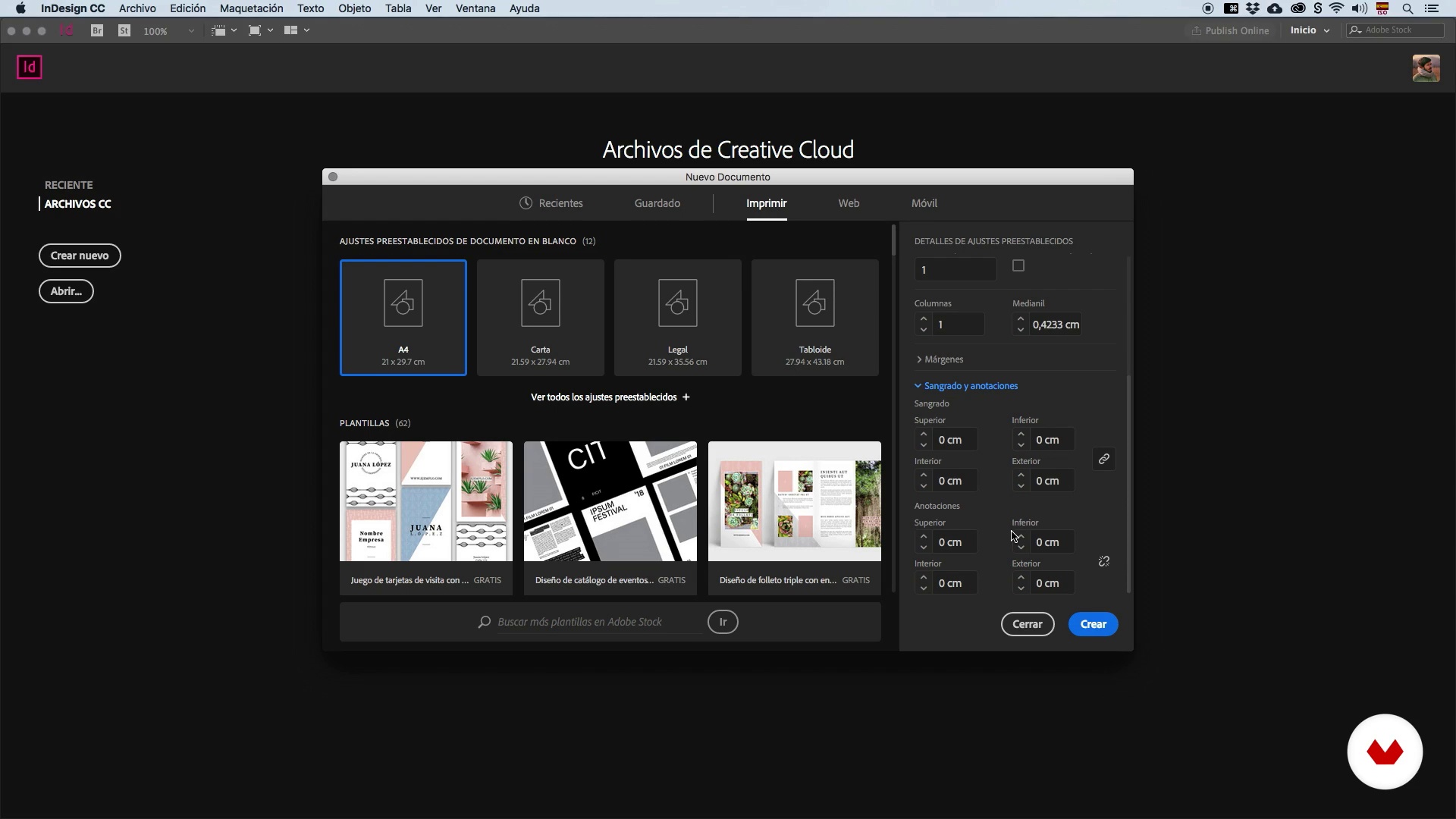
Task: Select ARCHIVOS CC in the sidebar
Action: tap(77, 205)
